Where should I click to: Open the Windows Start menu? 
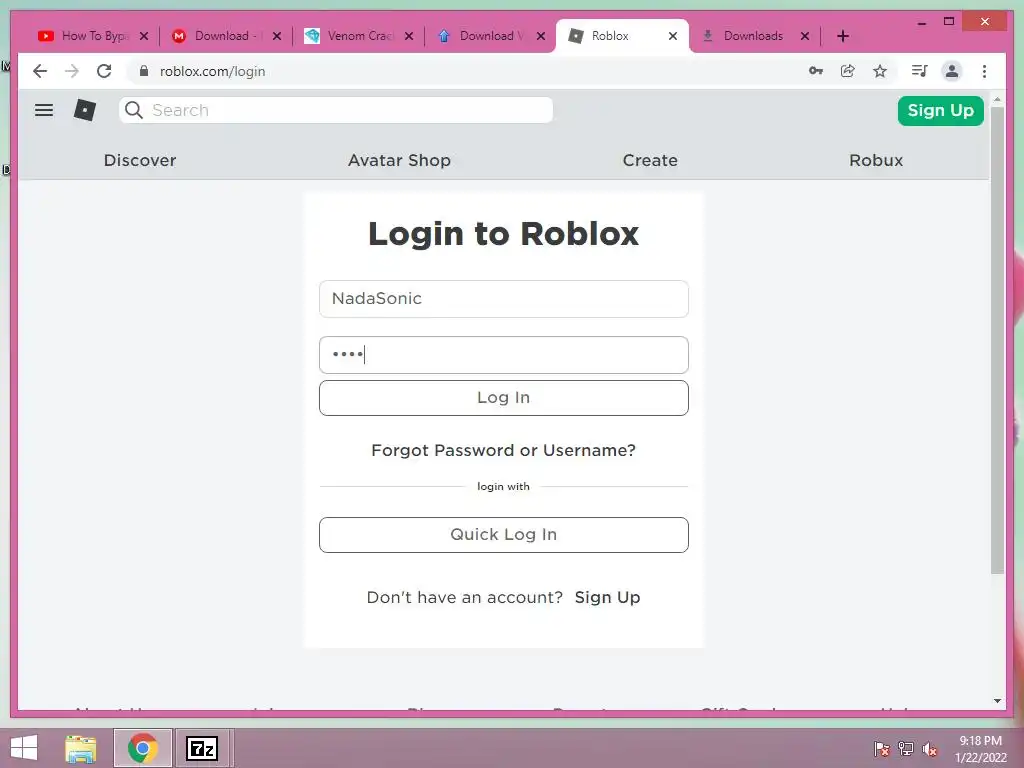[24, 748]
